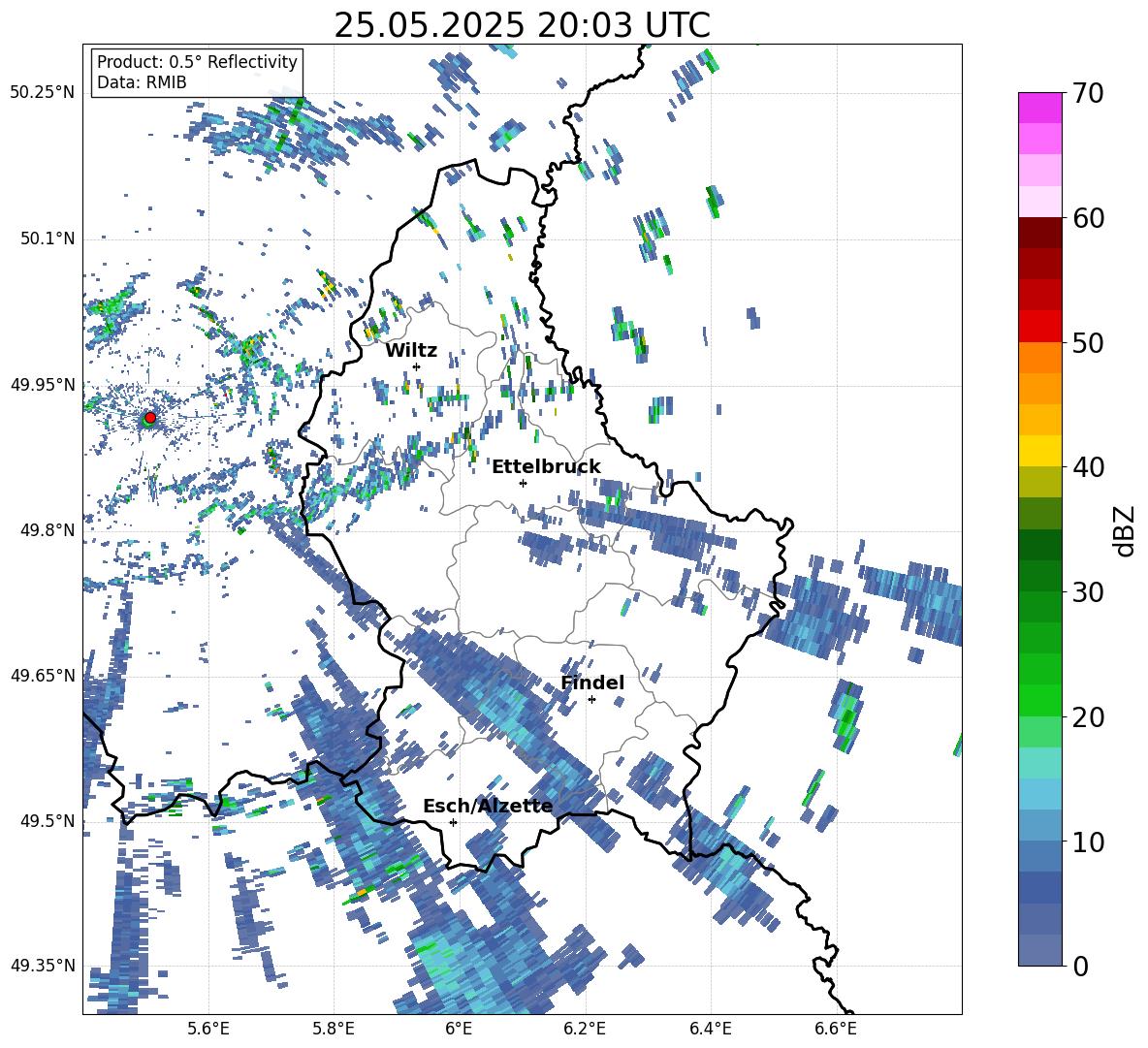
Task: Click the 49.35°N latitude label
Action: tap(43, 966)
